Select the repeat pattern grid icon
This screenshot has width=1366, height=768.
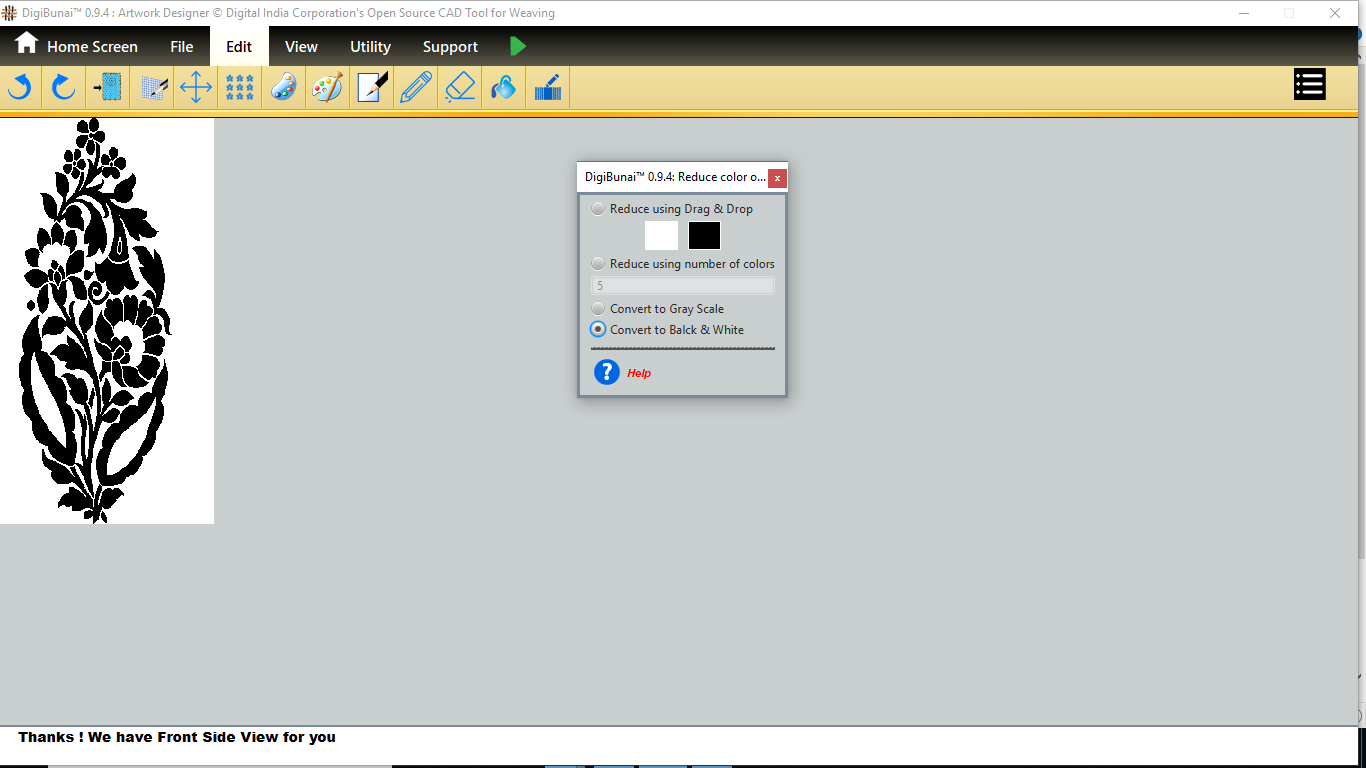240,88
